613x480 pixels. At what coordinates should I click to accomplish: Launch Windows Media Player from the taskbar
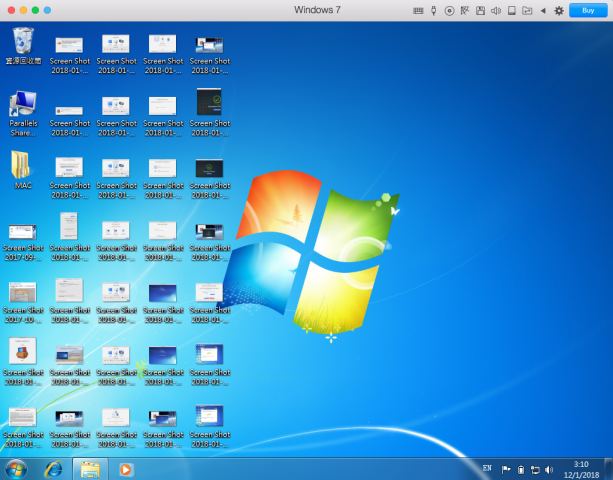125,469
